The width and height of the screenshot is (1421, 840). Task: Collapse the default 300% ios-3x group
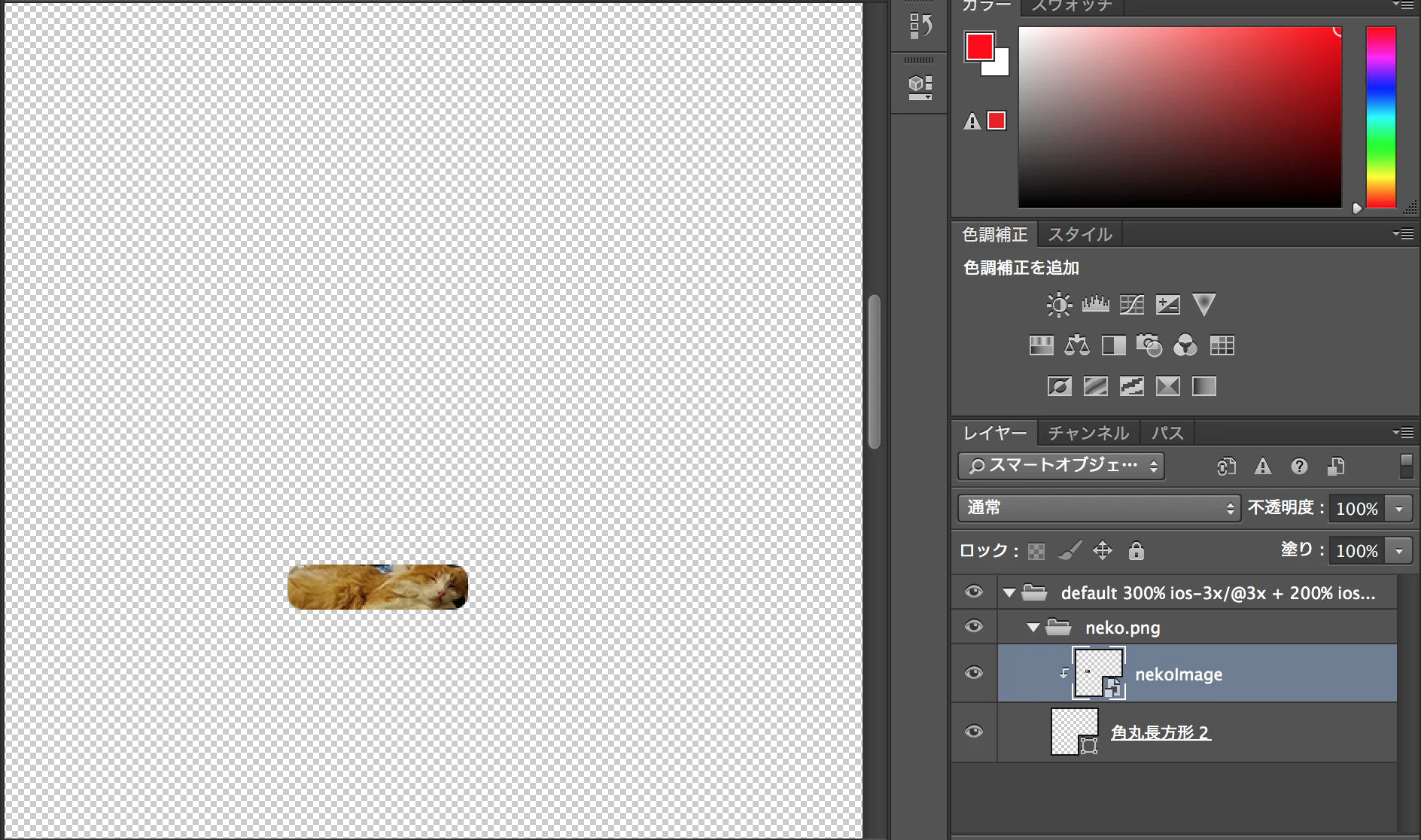1009,593
